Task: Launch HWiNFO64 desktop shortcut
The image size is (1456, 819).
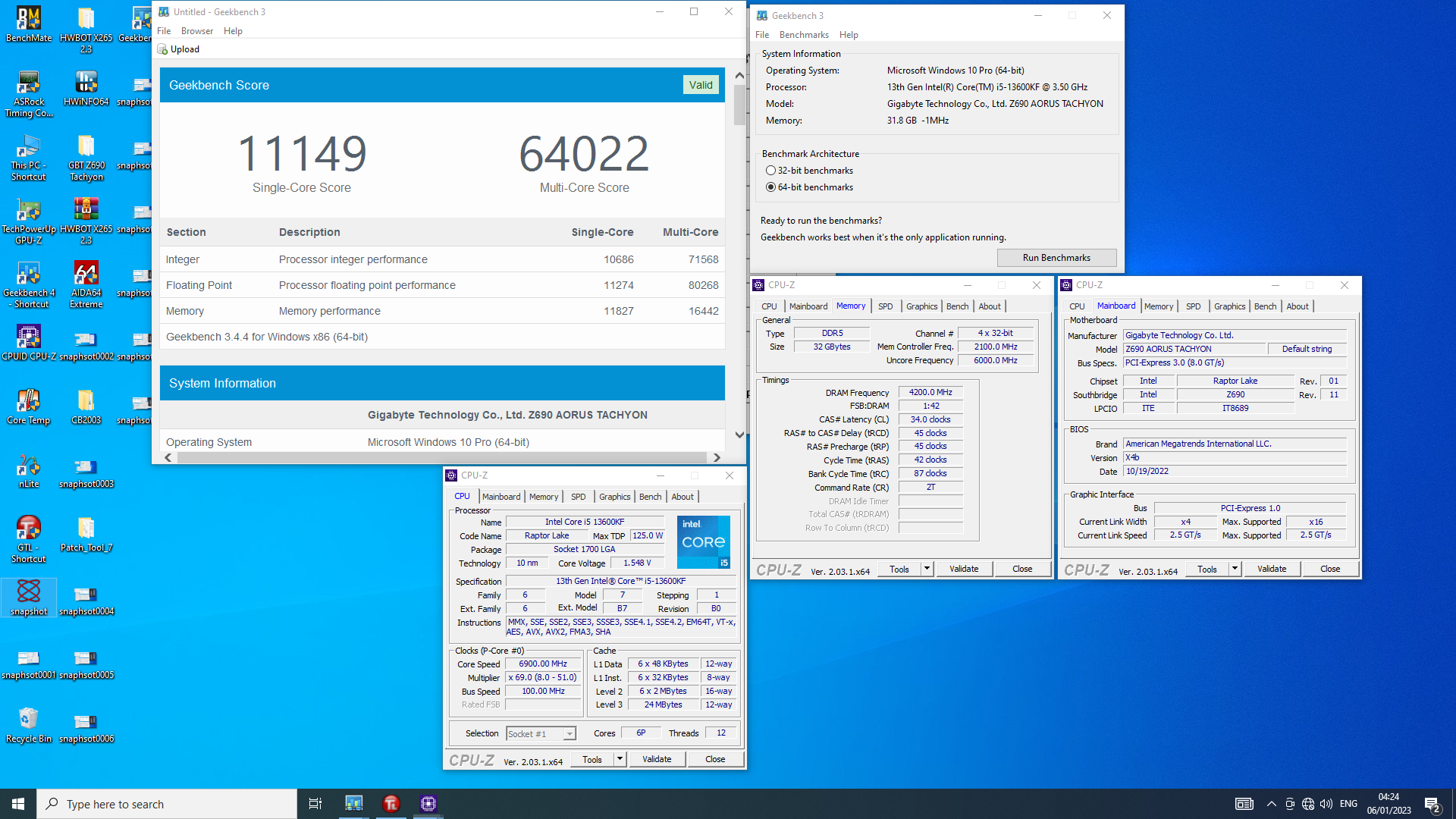Action: [86, 88]
